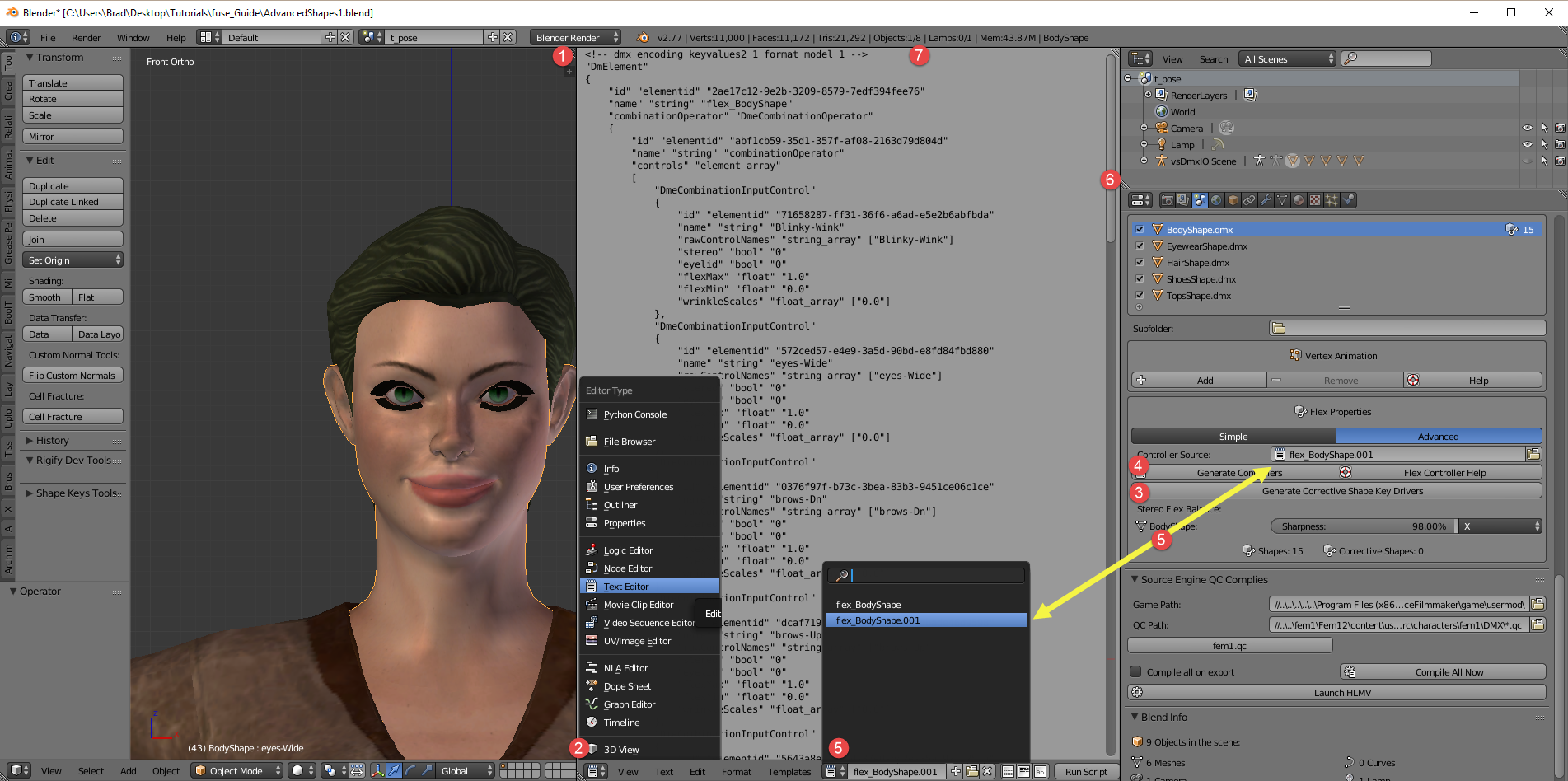1568x781 pixels.
Task: Open the Physics properties tab icon
Action: [1348, 200]
